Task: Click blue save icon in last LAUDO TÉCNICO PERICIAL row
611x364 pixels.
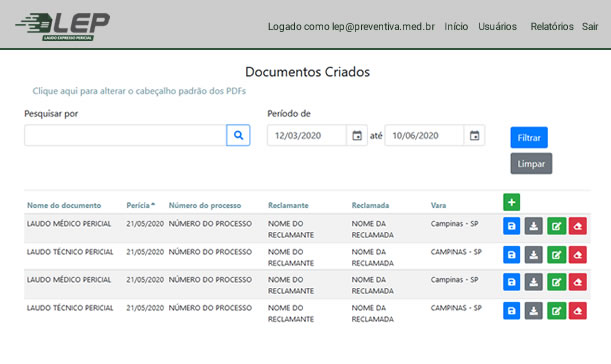Action: [x=511, y=311]
